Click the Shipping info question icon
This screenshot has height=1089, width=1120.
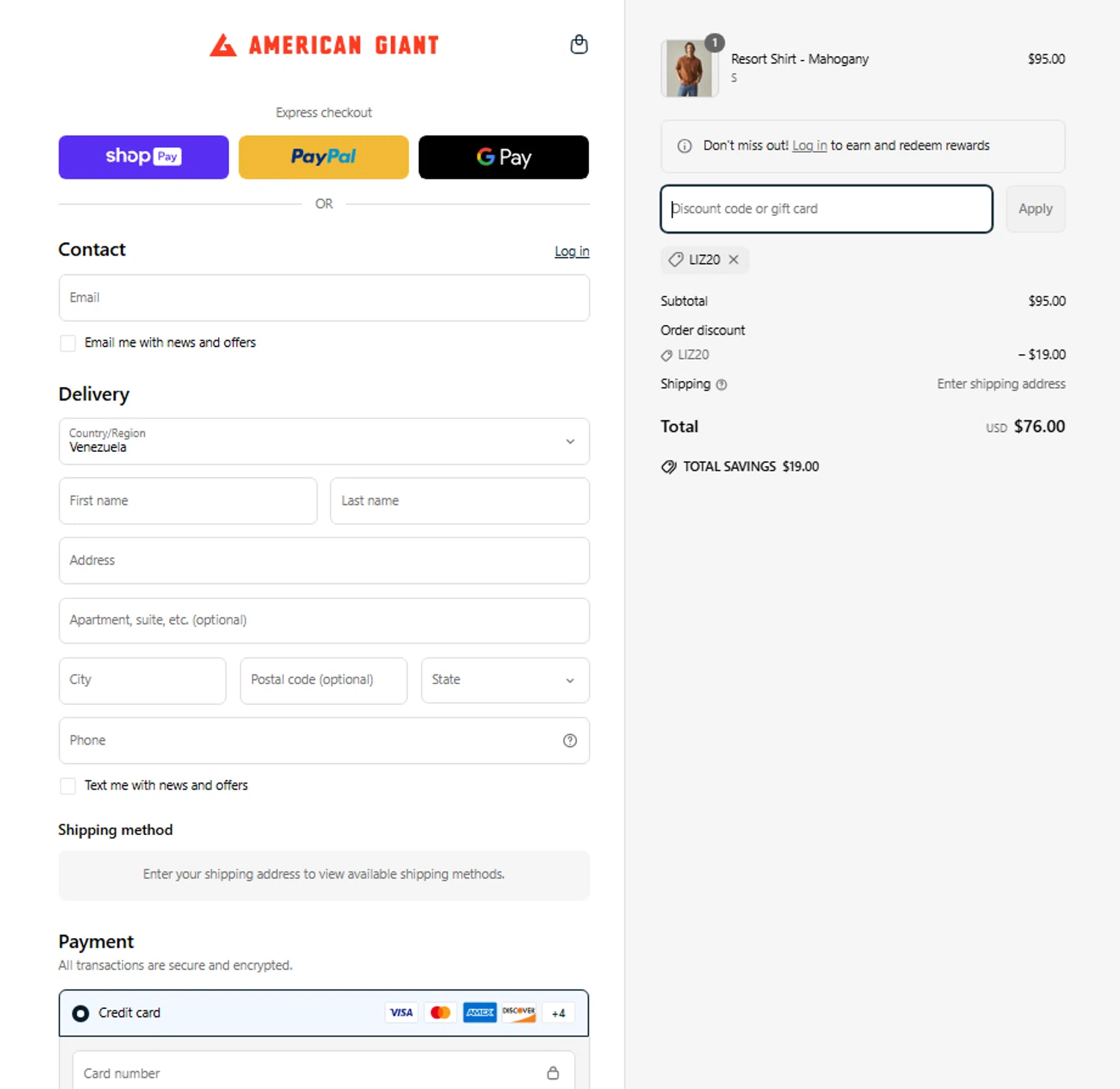coord(721,385)
